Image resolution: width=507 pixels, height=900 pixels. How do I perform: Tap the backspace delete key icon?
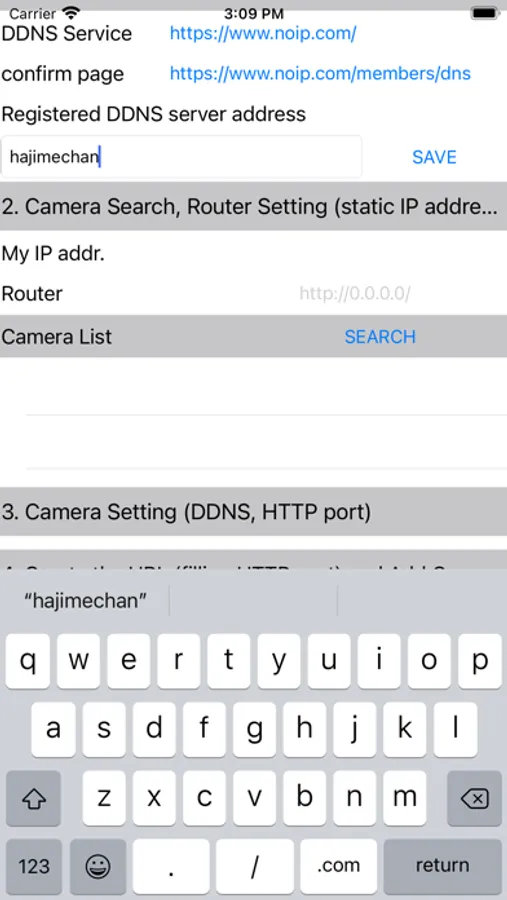(x=474, y=798)
